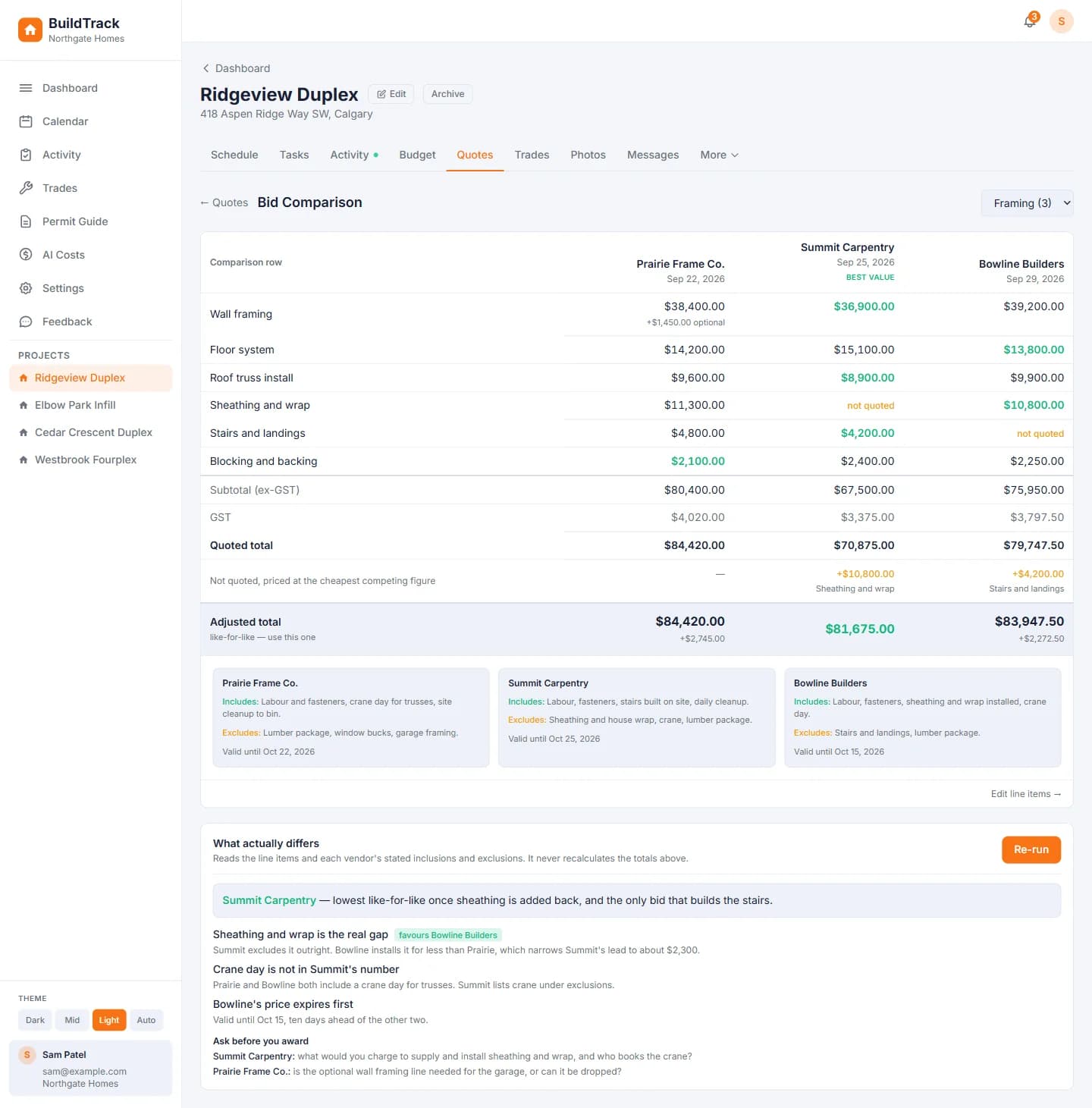The width and height of the screenshot is (1092, 1108).
Task: Switch theme to Dark
Action: (35, 1020)
